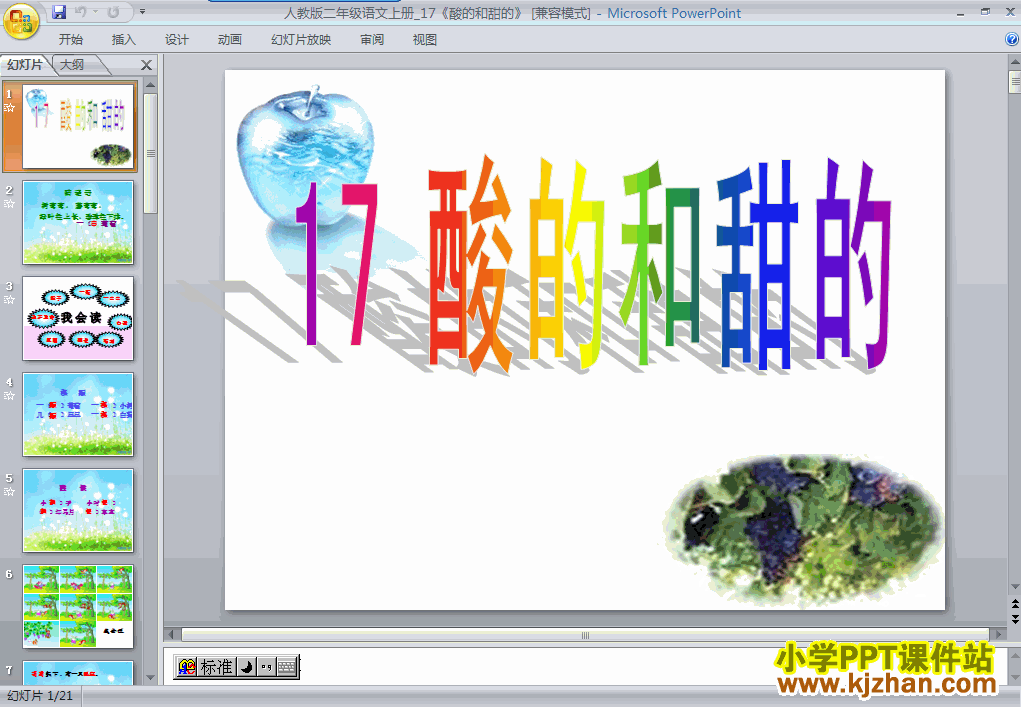Customize the Quick Access Toolbar dropdown
The height and width of the screenshot is (707, 1021).
pyautogui.click(x=142, y=12)
